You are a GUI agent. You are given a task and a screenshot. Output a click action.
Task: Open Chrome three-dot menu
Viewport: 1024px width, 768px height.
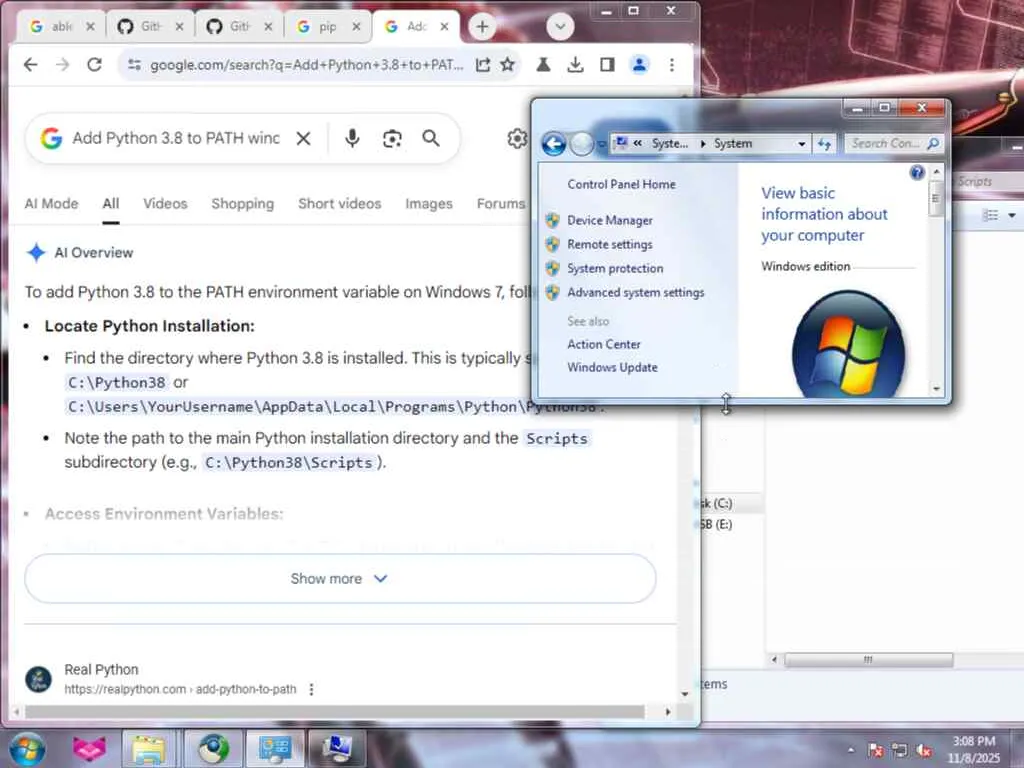tap(672, 65)
